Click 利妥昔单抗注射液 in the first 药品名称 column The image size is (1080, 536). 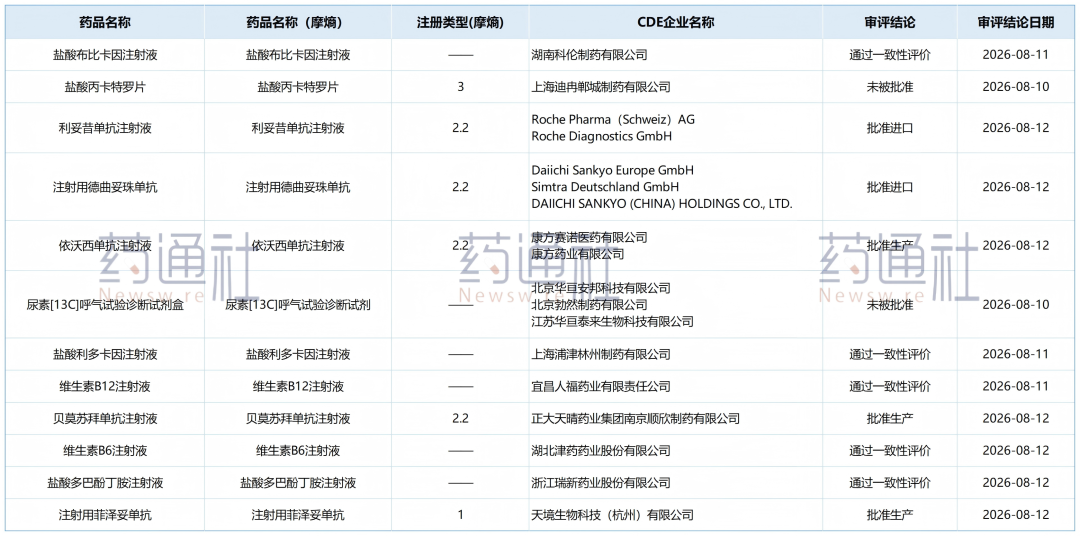click(x=105, y=128)
